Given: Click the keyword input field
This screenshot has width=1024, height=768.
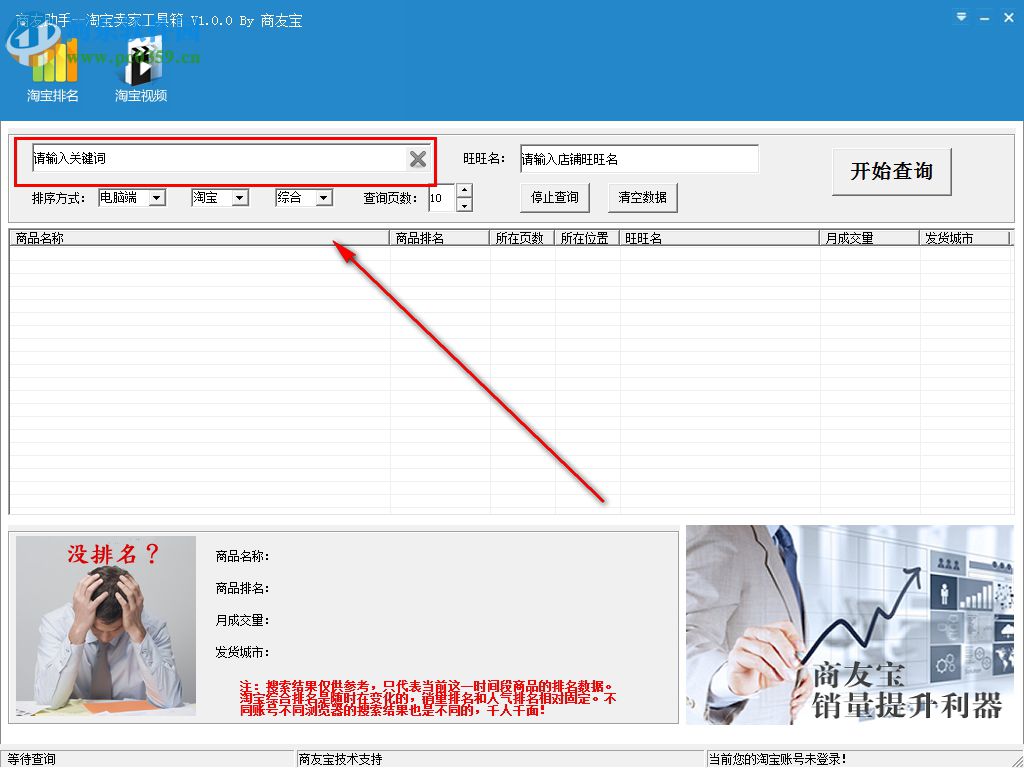Looking at the screenshot, I should click(x=200, y=158).
